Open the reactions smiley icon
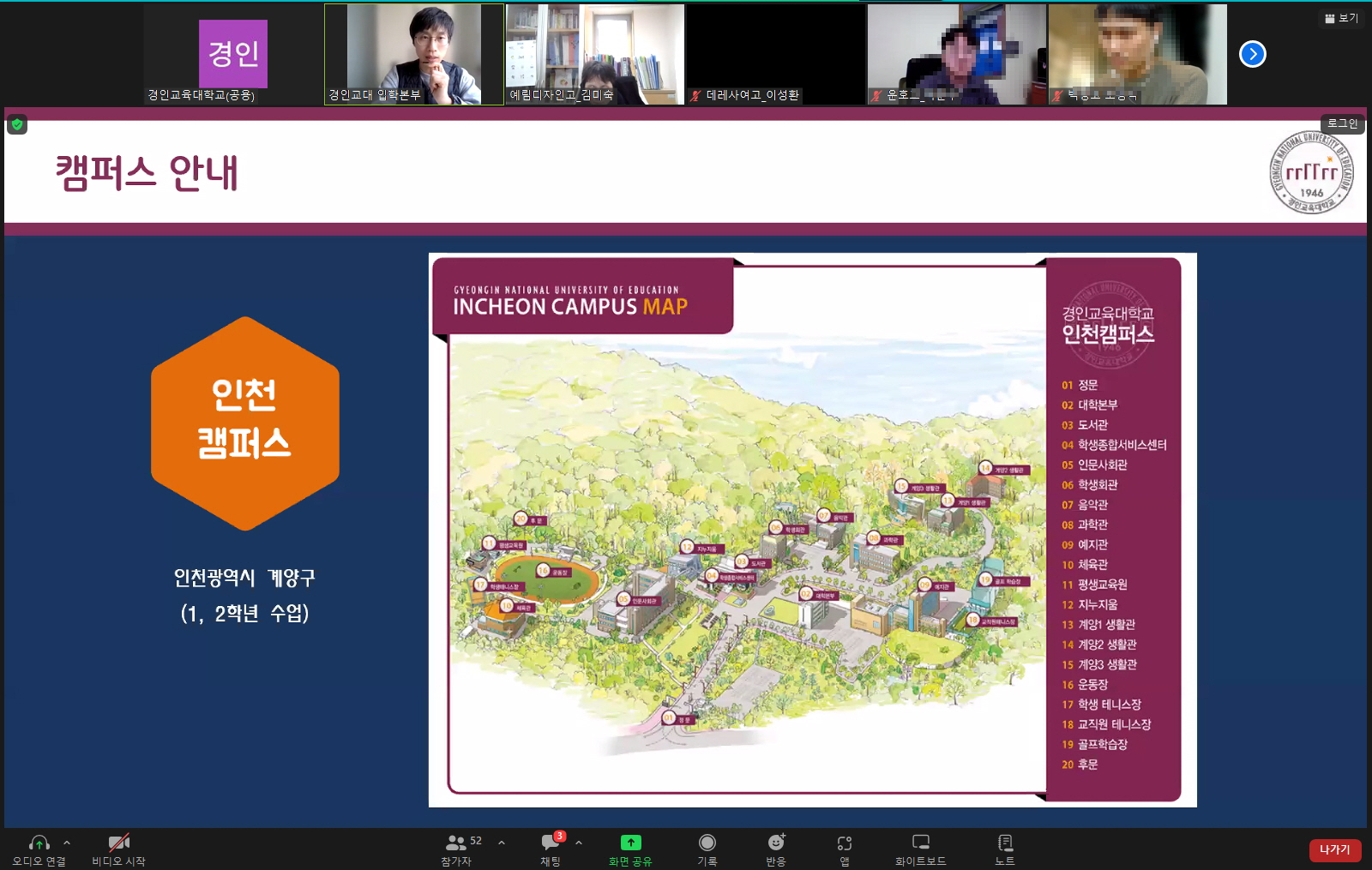Screen dimensions: 1372x870 [776, 843]
